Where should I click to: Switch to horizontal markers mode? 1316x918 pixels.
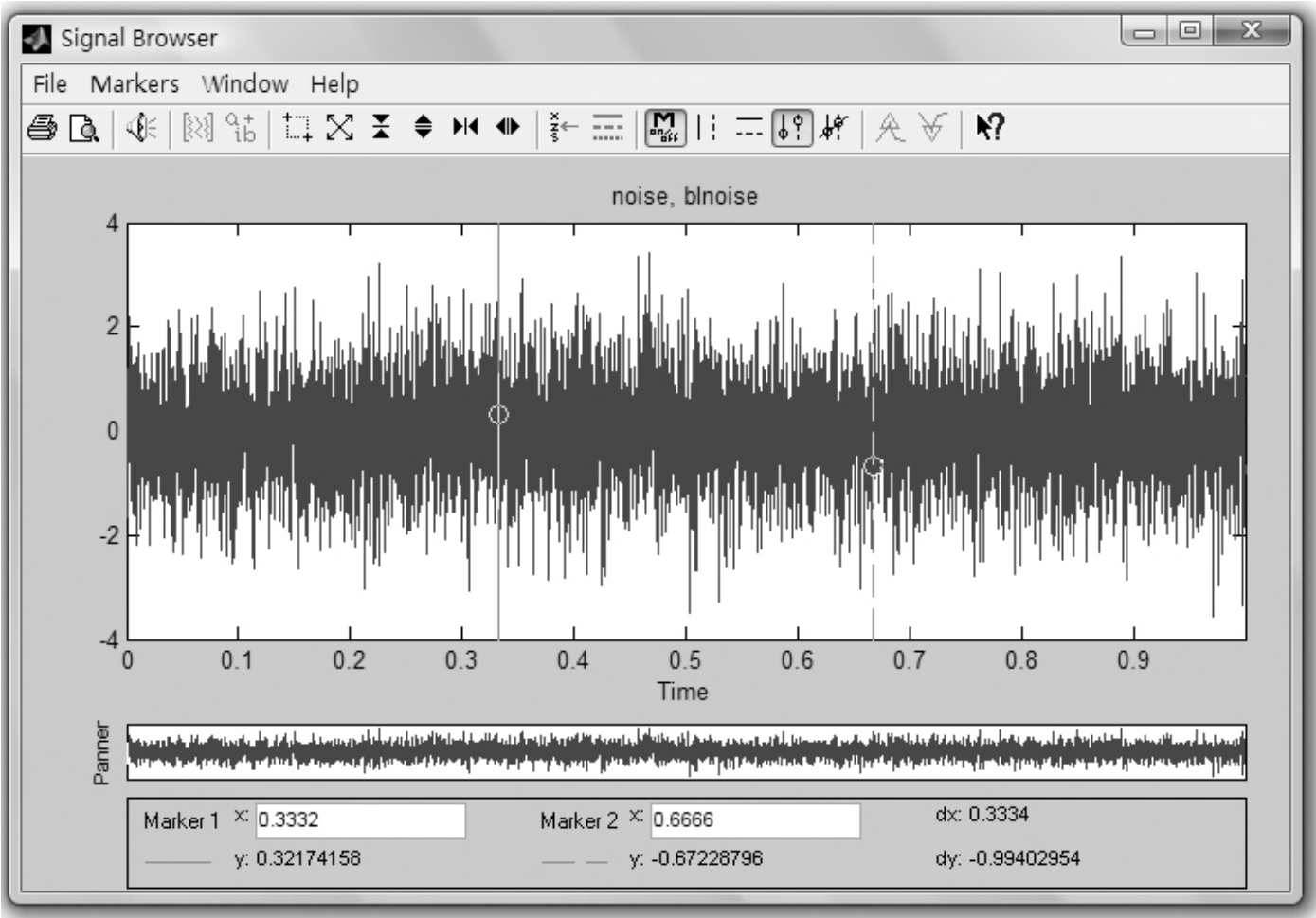[x=748, y=127]
